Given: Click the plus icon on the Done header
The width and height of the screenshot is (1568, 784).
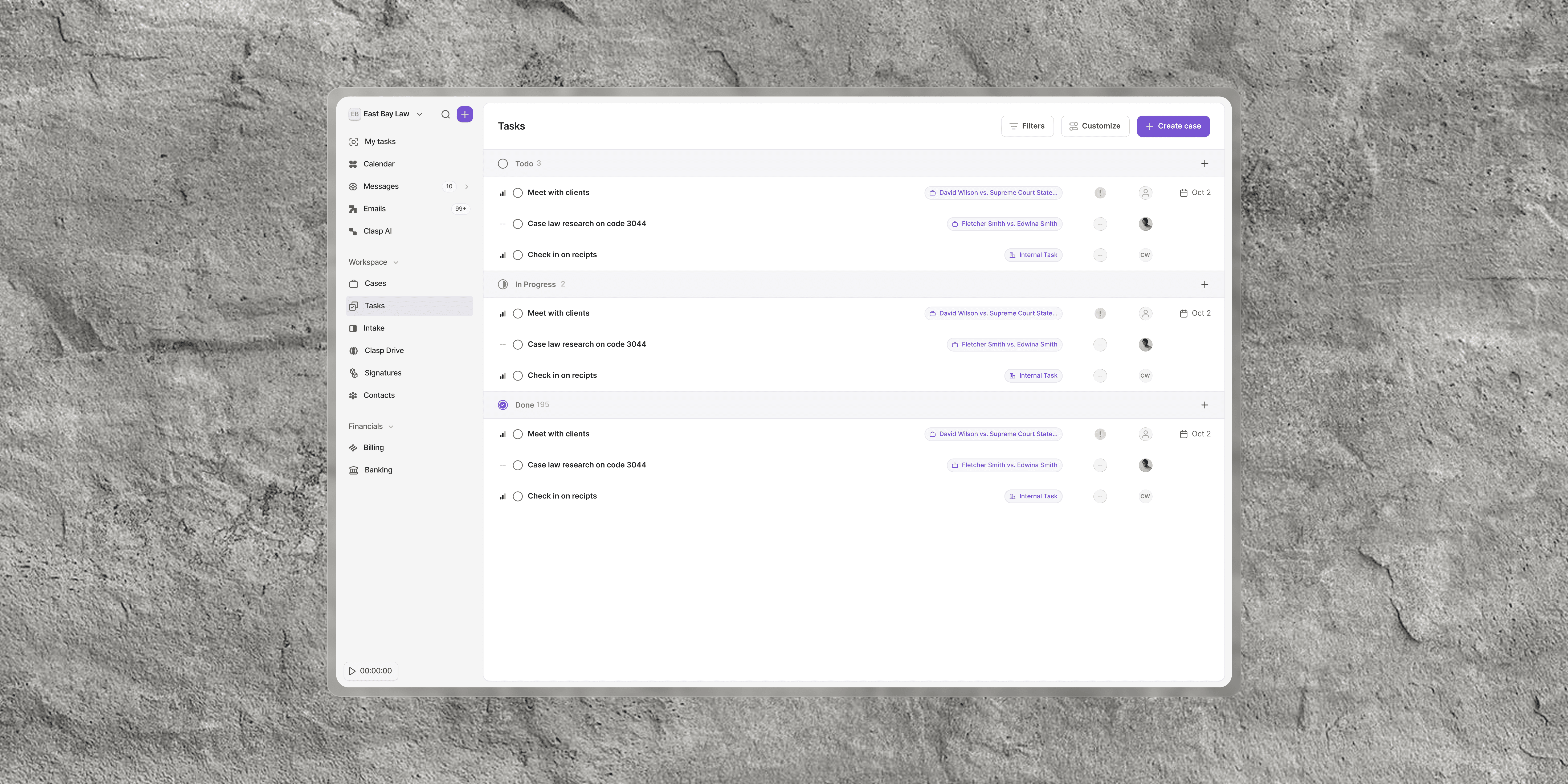Looking at the screenshot, I should coord(1204,405).
